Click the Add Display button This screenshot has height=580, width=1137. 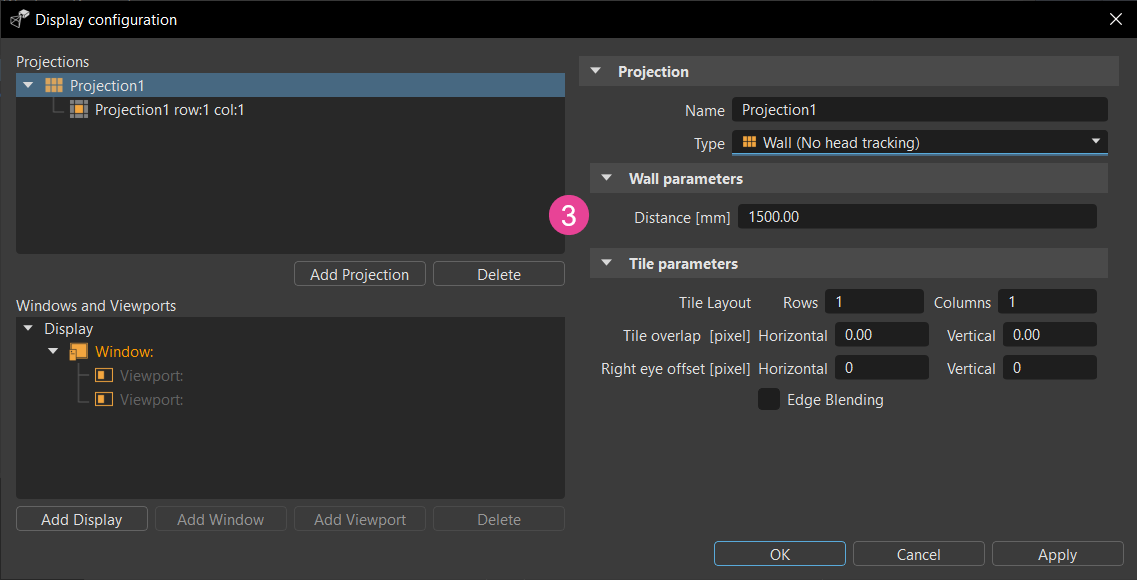[82, 519]
